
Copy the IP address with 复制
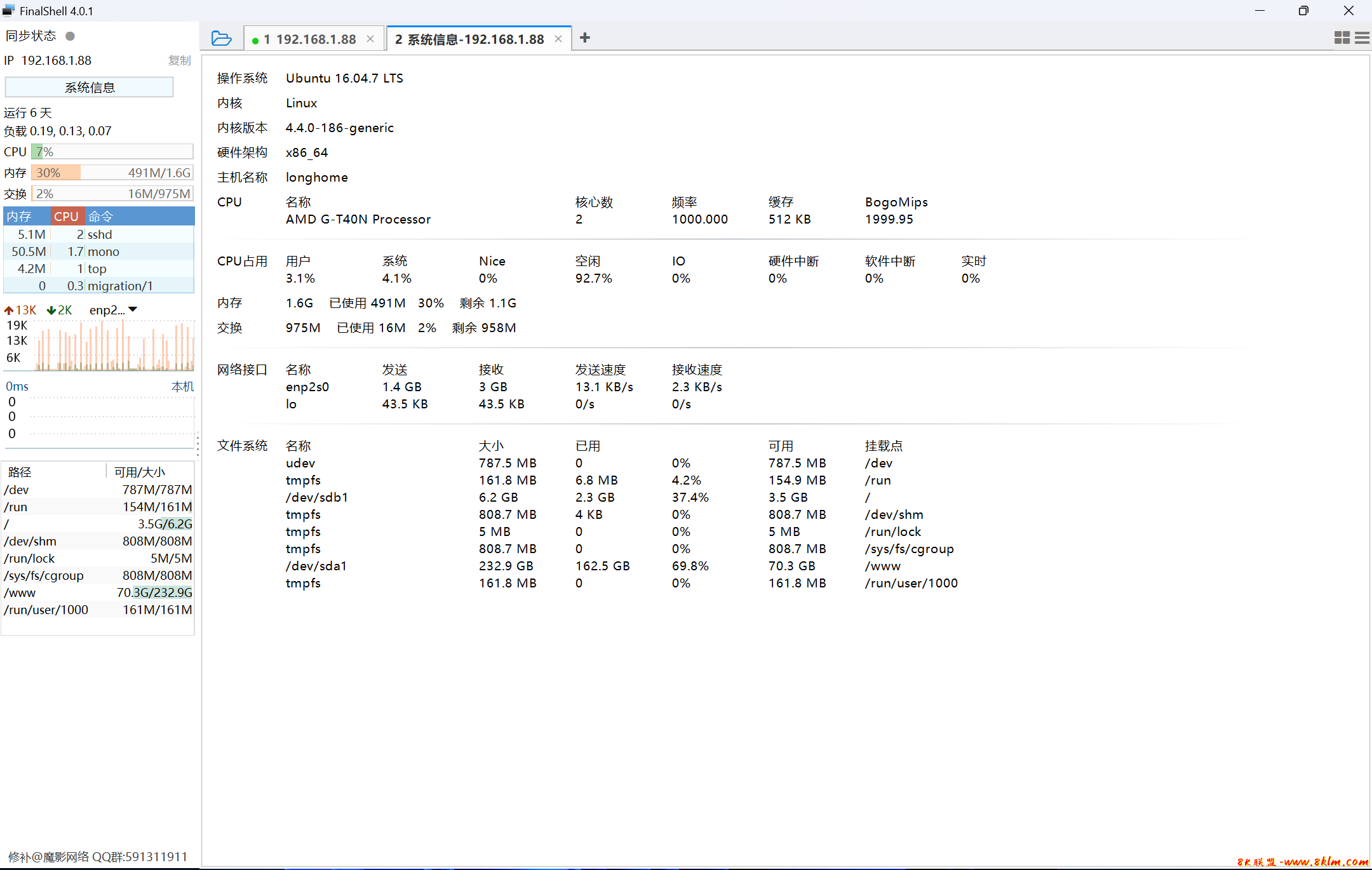tap(179, 60)
